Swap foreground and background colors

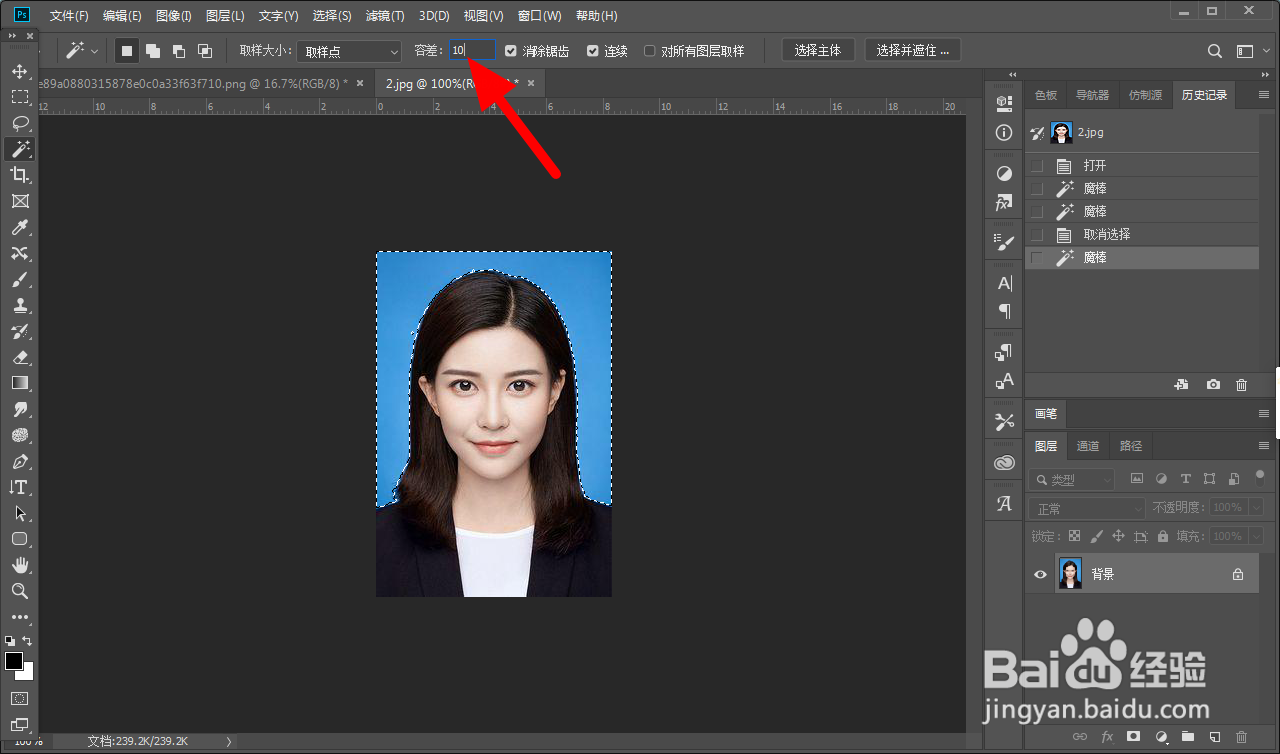[27, 640]
